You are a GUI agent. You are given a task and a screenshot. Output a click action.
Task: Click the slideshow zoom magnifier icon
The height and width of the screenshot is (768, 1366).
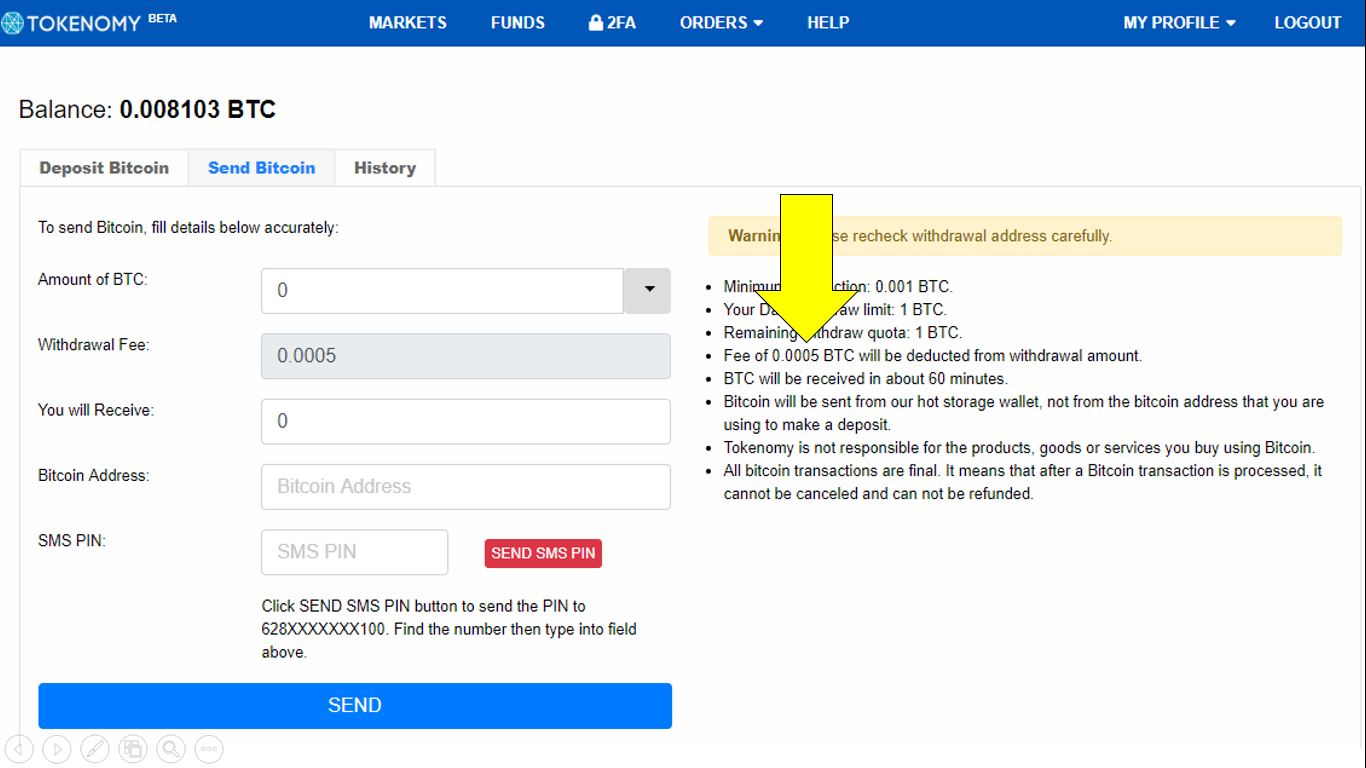(171, 748)
